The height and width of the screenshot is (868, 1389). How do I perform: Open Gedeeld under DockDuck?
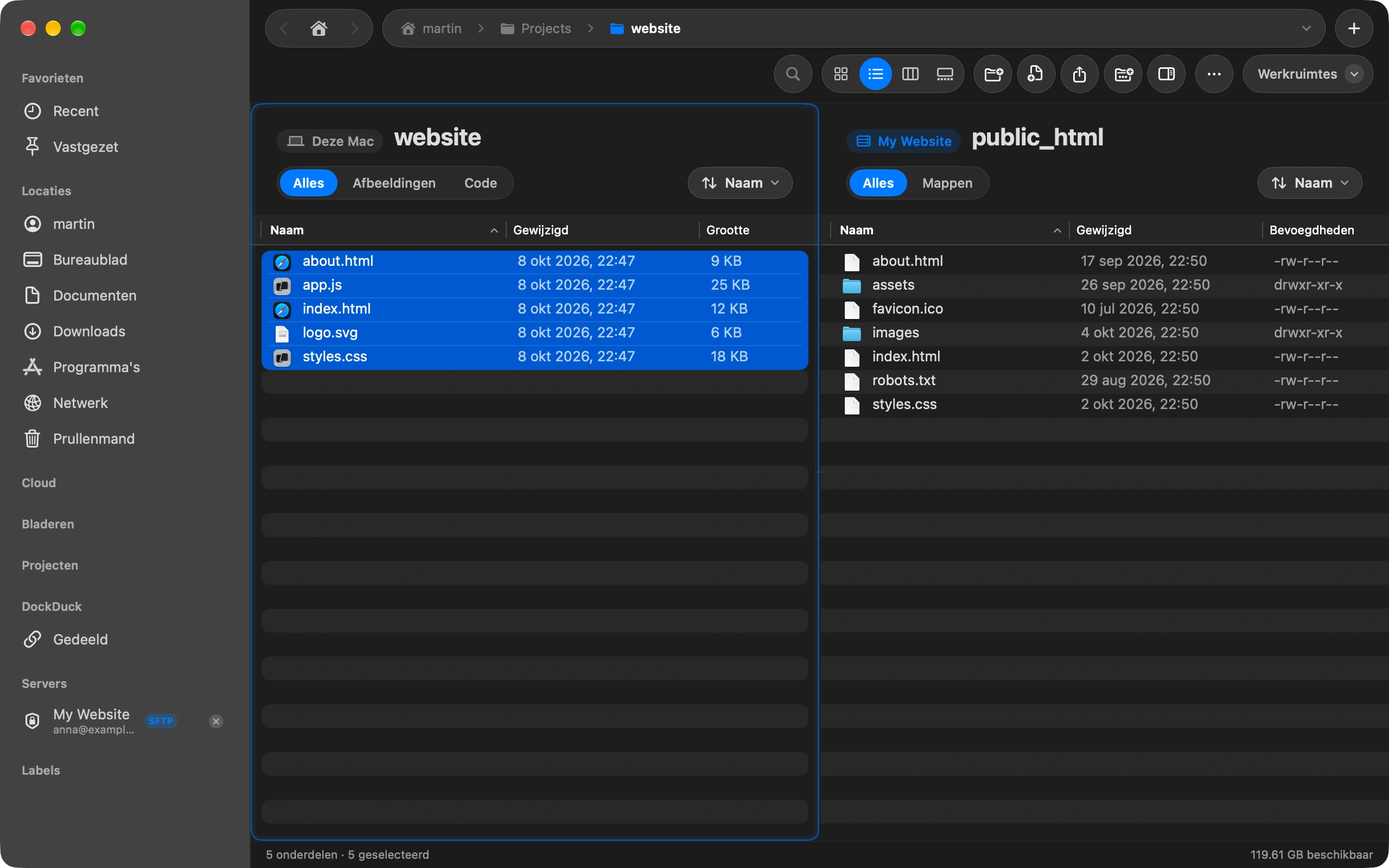[x=125, y=639]
